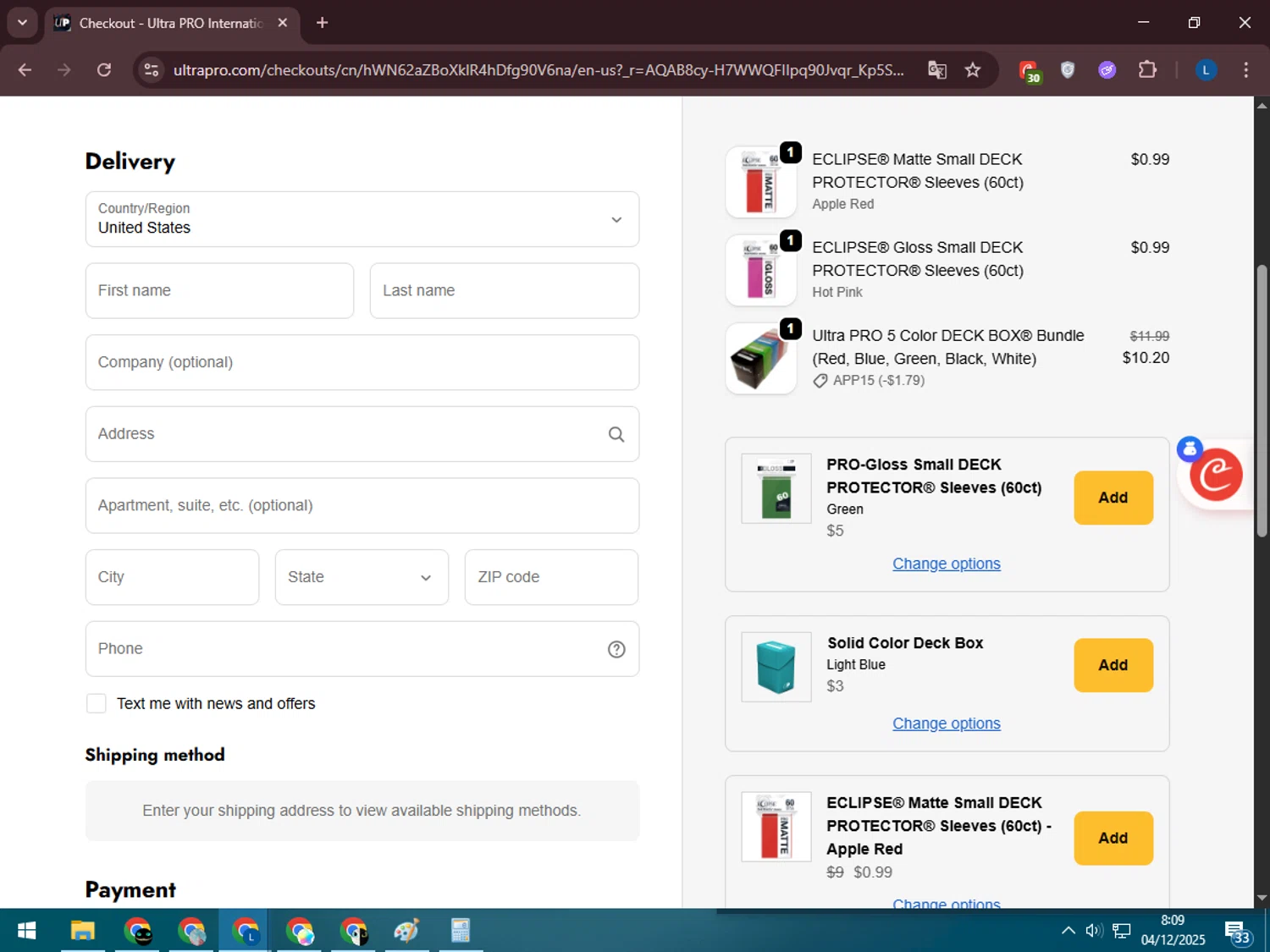Open File Explorer from taskbar
1270x952 pixels.
(82, 931)
